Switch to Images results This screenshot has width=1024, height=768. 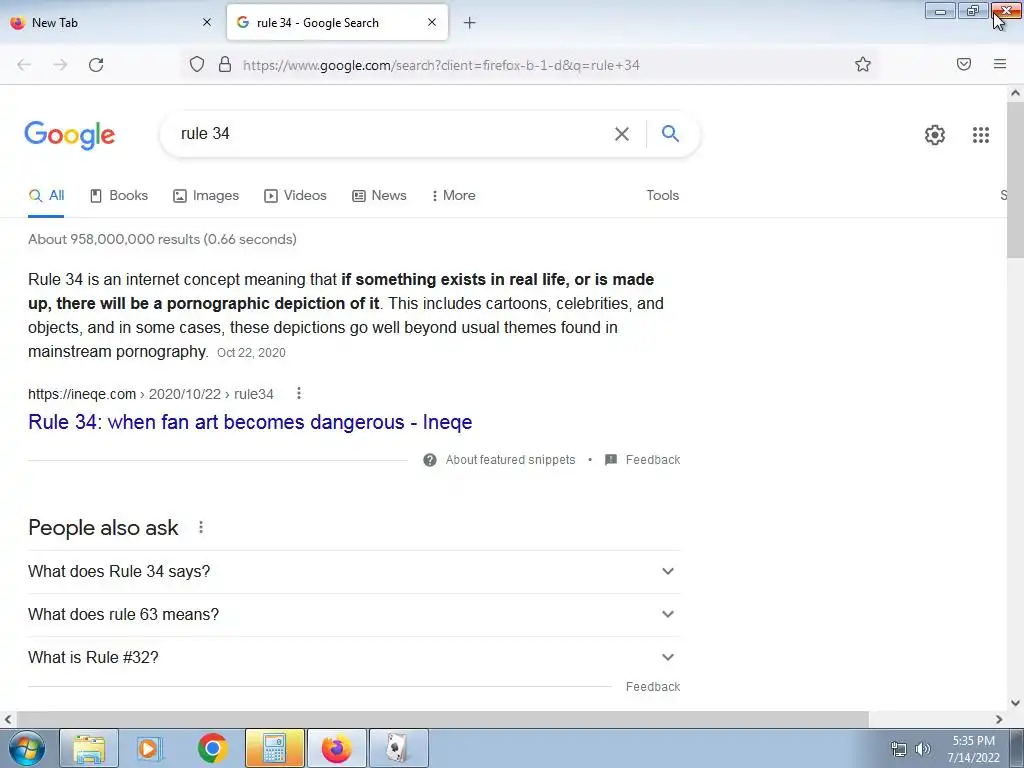(x=206, y=195)
